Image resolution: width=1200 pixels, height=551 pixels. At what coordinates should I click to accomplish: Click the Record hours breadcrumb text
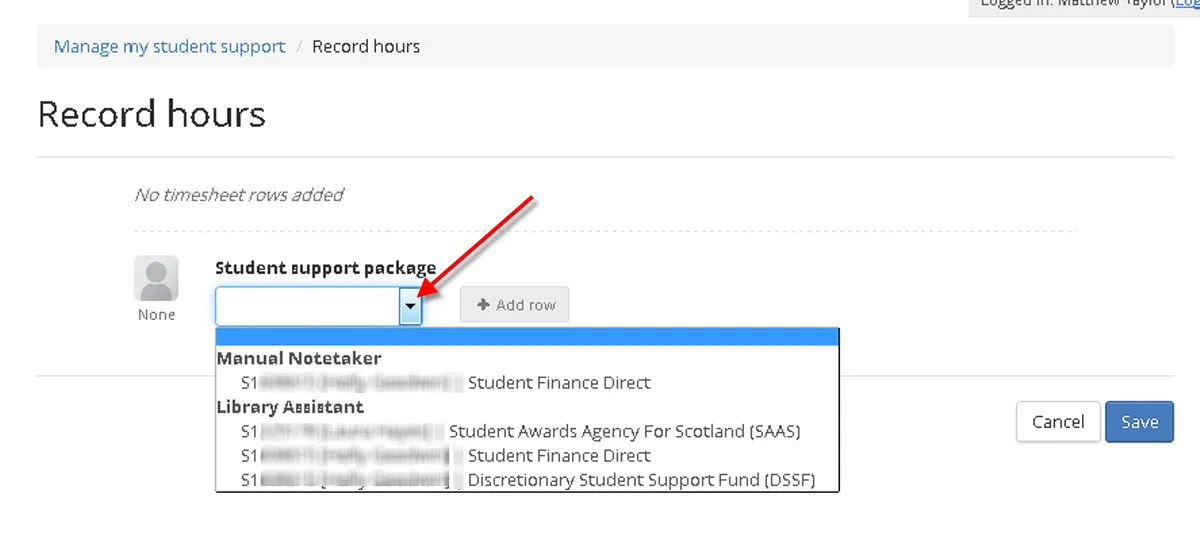point(366,46)
